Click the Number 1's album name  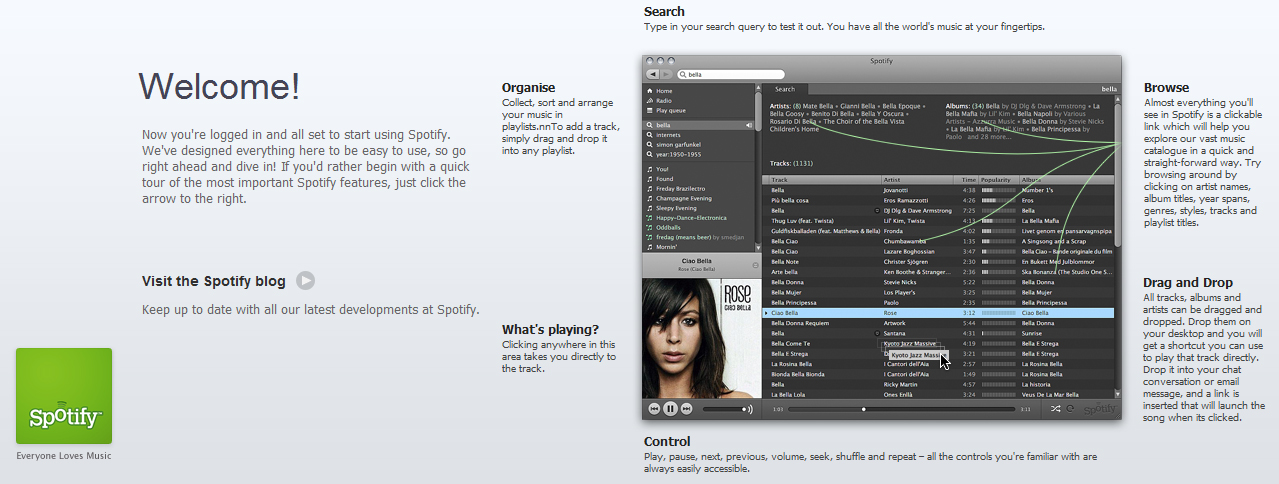click(1037, 190)
